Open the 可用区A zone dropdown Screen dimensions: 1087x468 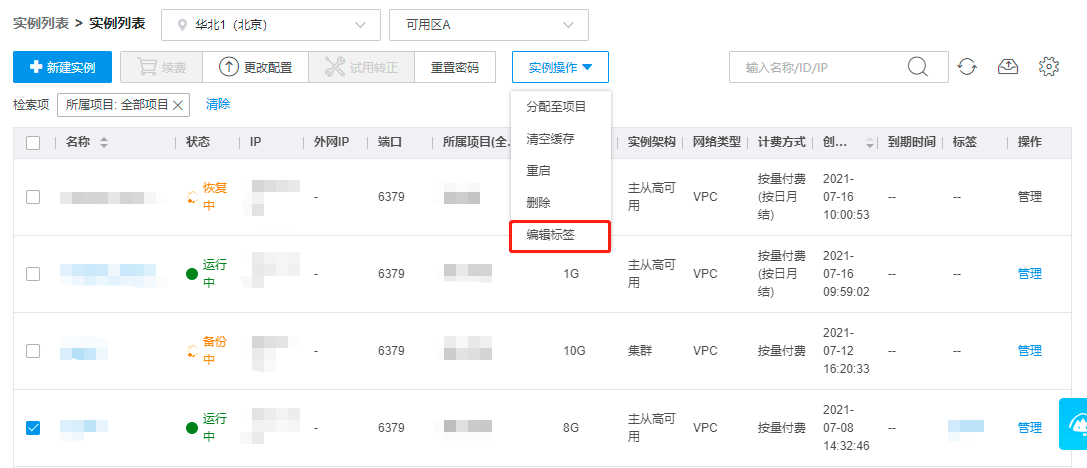[489, 25]
